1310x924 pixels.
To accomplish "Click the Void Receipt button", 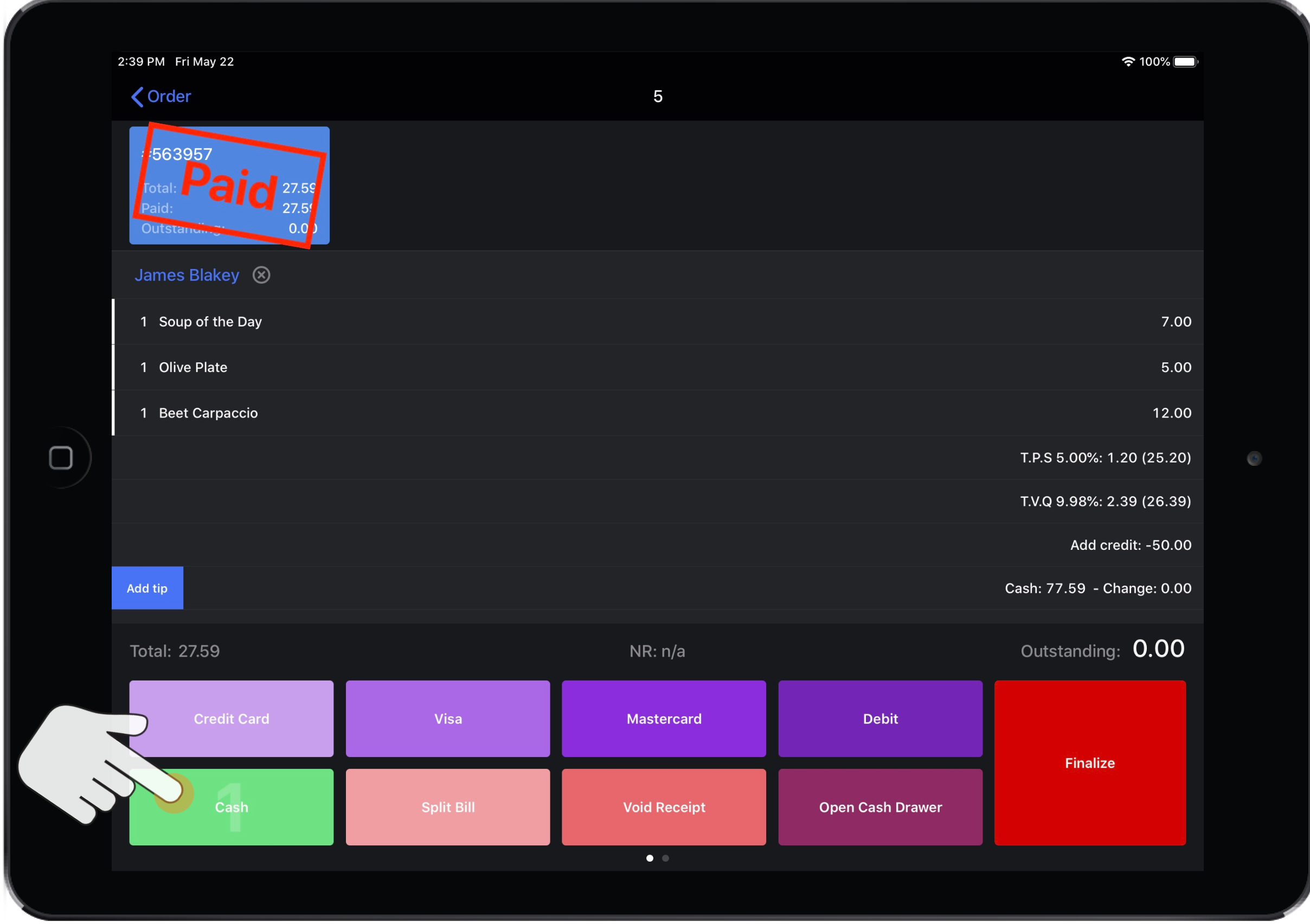I will pos(663,806).
